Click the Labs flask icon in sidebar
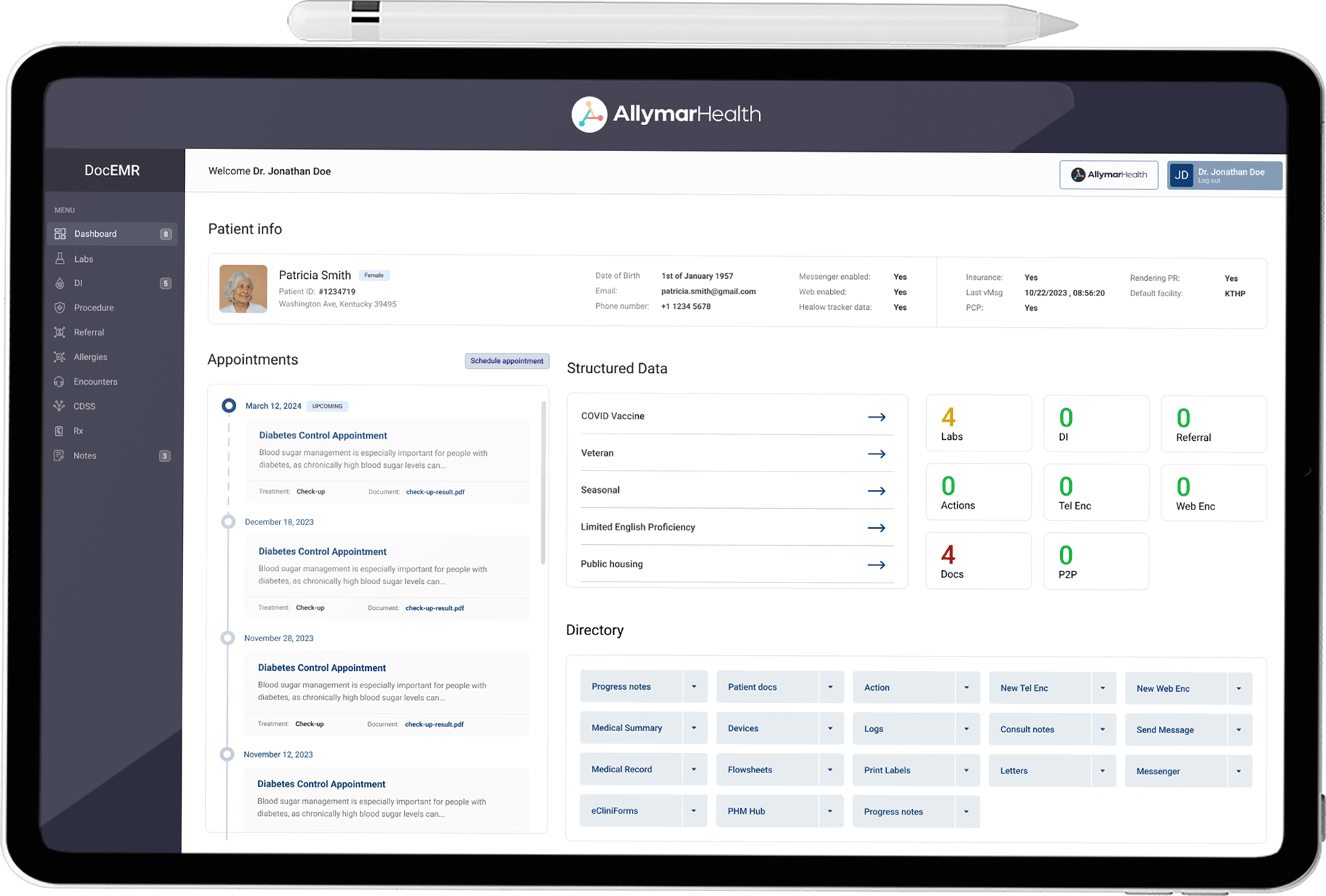1326x896 pixels. click(60, 259)
